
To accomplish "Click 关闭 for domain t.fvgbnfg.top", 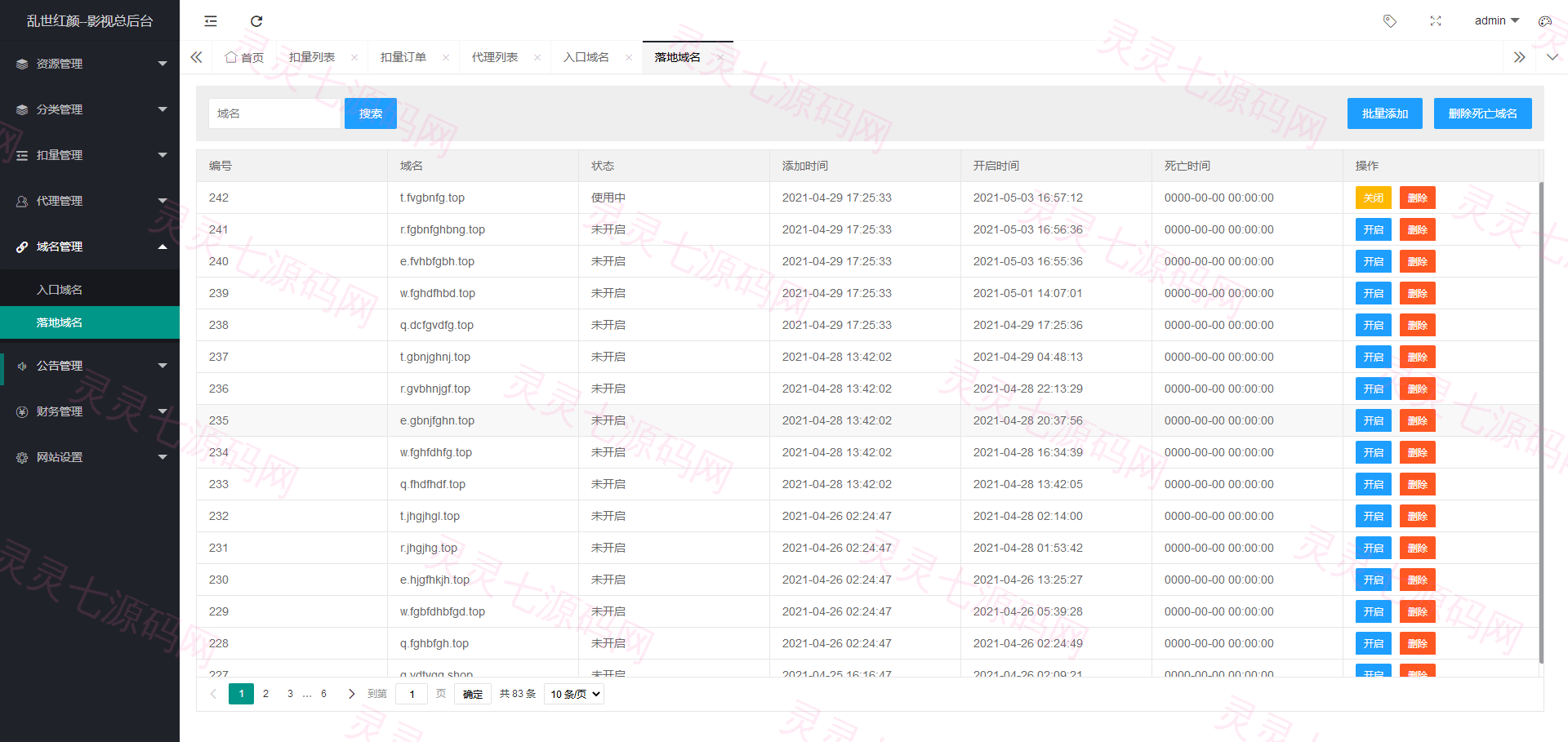I will (1374, 198).
